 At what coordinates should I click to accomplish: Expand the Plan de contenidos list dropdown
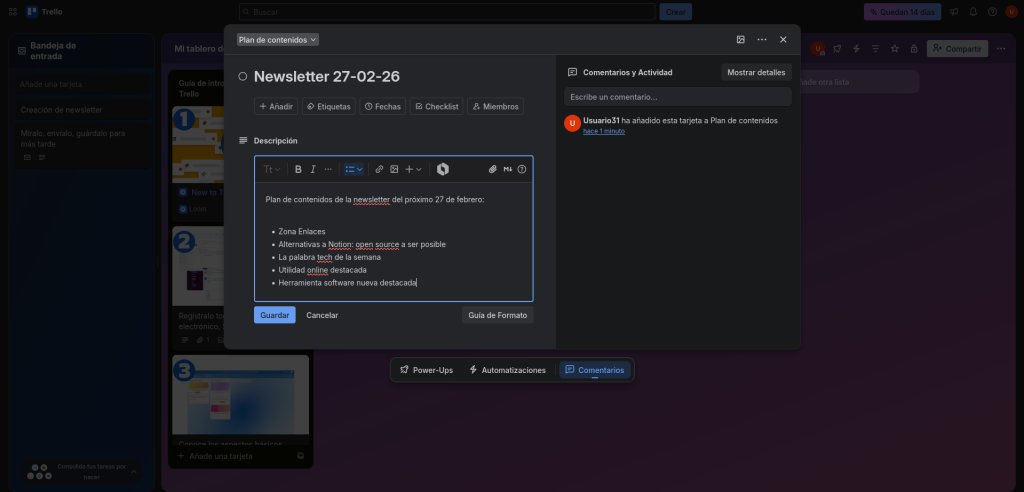(278, 40)
